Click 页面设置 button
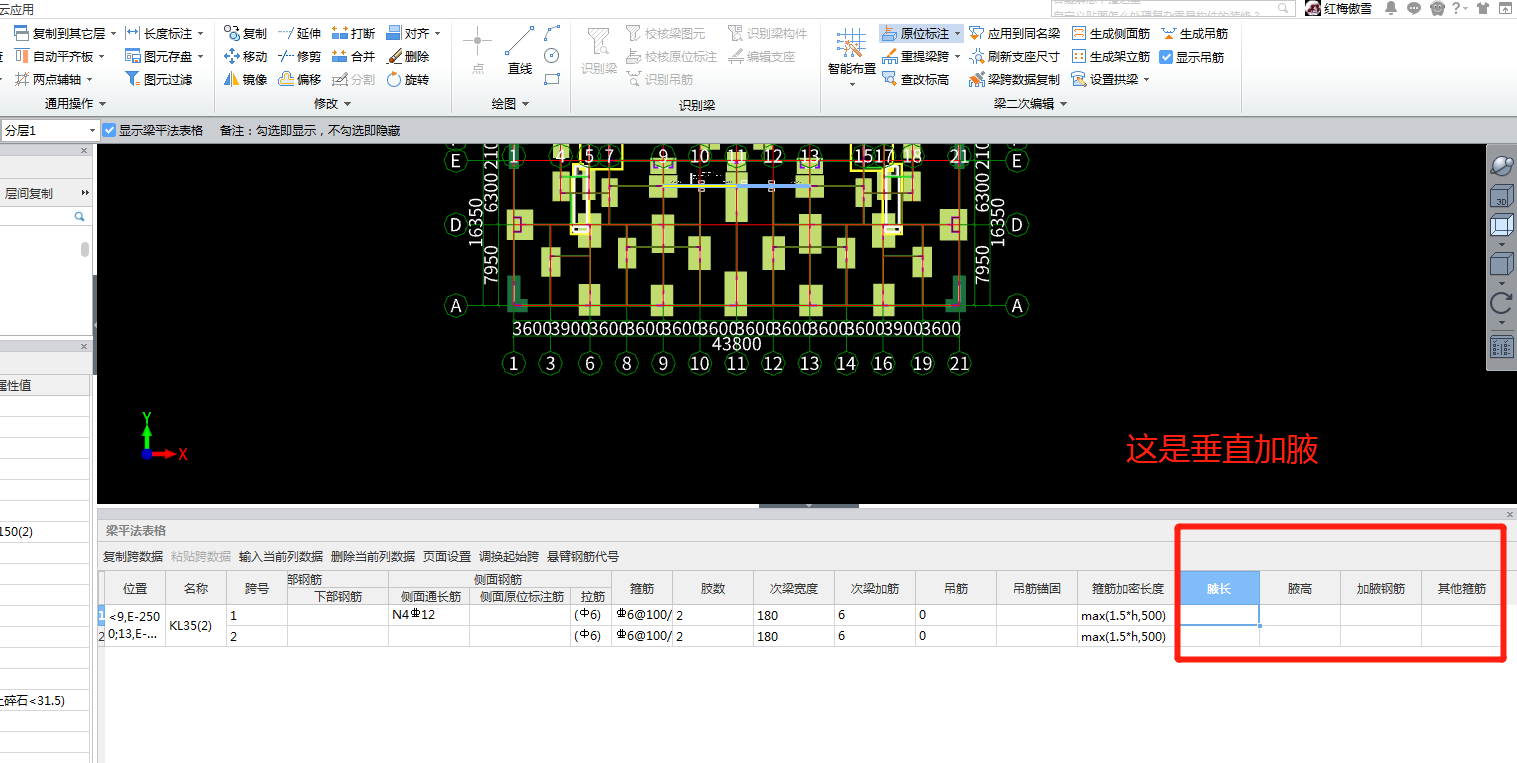The width and height of the screenshot is (1517, 763). [447, 556]
